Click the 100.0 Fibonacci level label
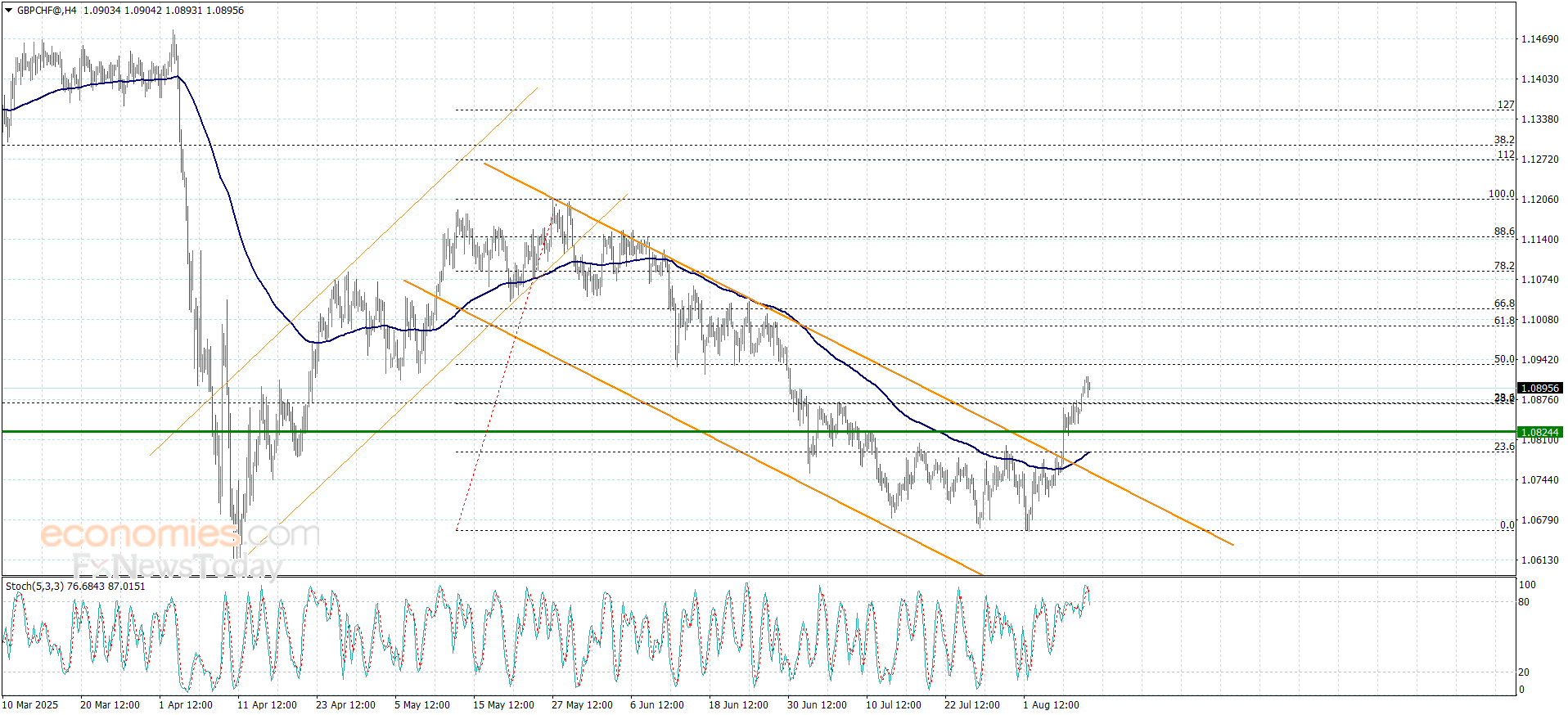Image resolution: width=1568 pixels, height=715 pixels. [x=1502, y=194]
